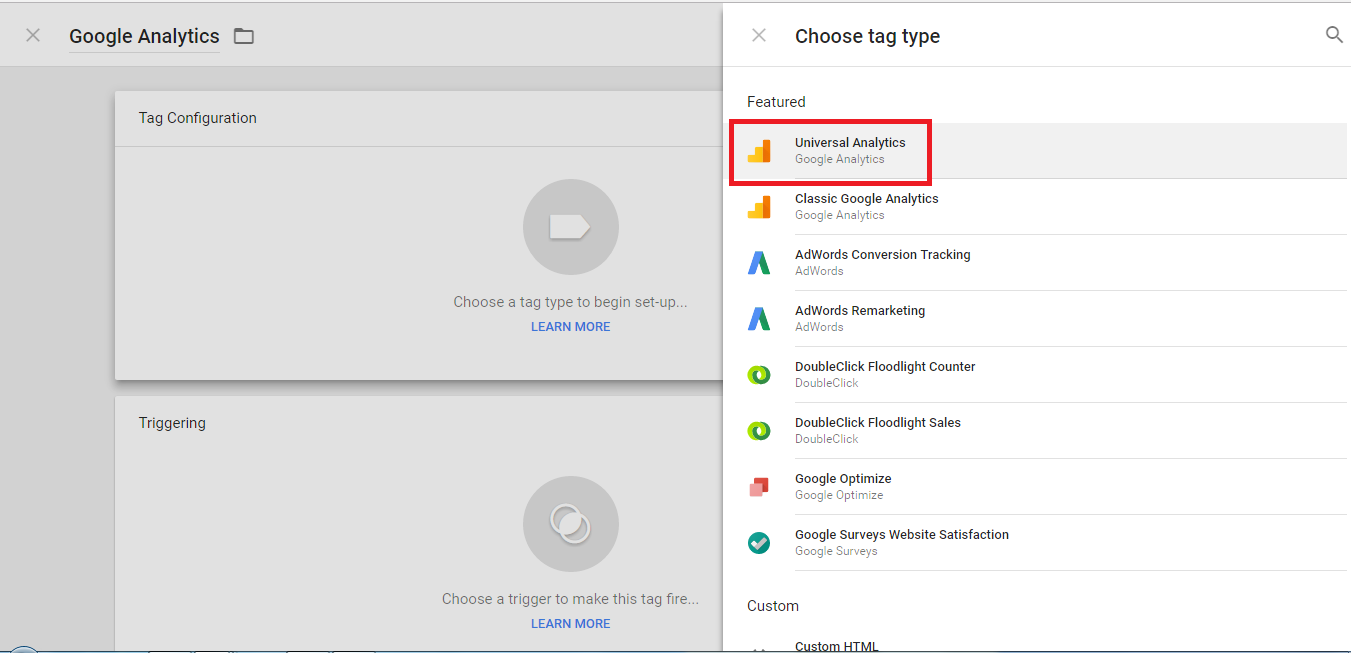Image resolution: width=1351 pixels, height=653 pixels.
Task: Click the AdWords Conversion Tracking logo icon
Action: 760,263
